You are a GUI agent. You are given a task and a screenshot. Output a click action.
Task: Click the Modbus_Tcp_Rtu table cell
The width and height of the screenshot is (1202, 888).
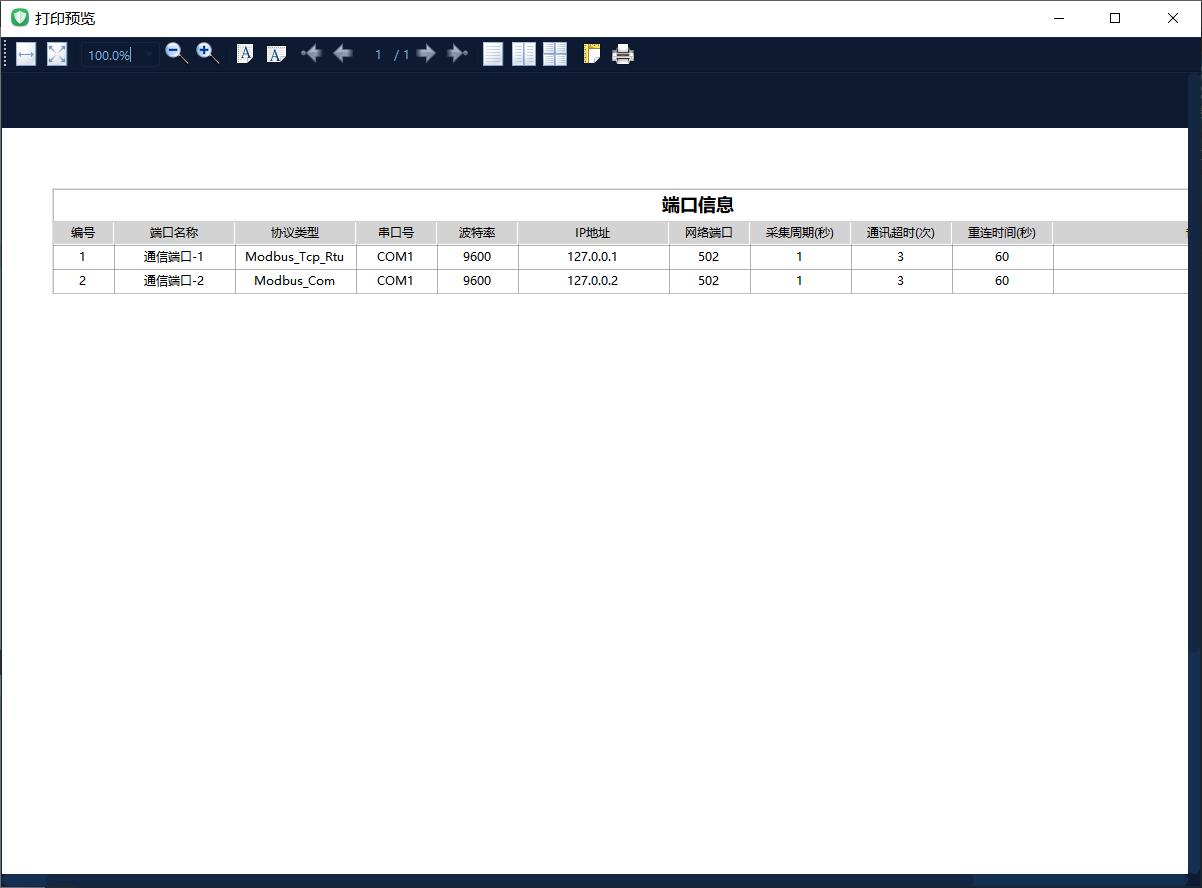(x=294, y=257)
